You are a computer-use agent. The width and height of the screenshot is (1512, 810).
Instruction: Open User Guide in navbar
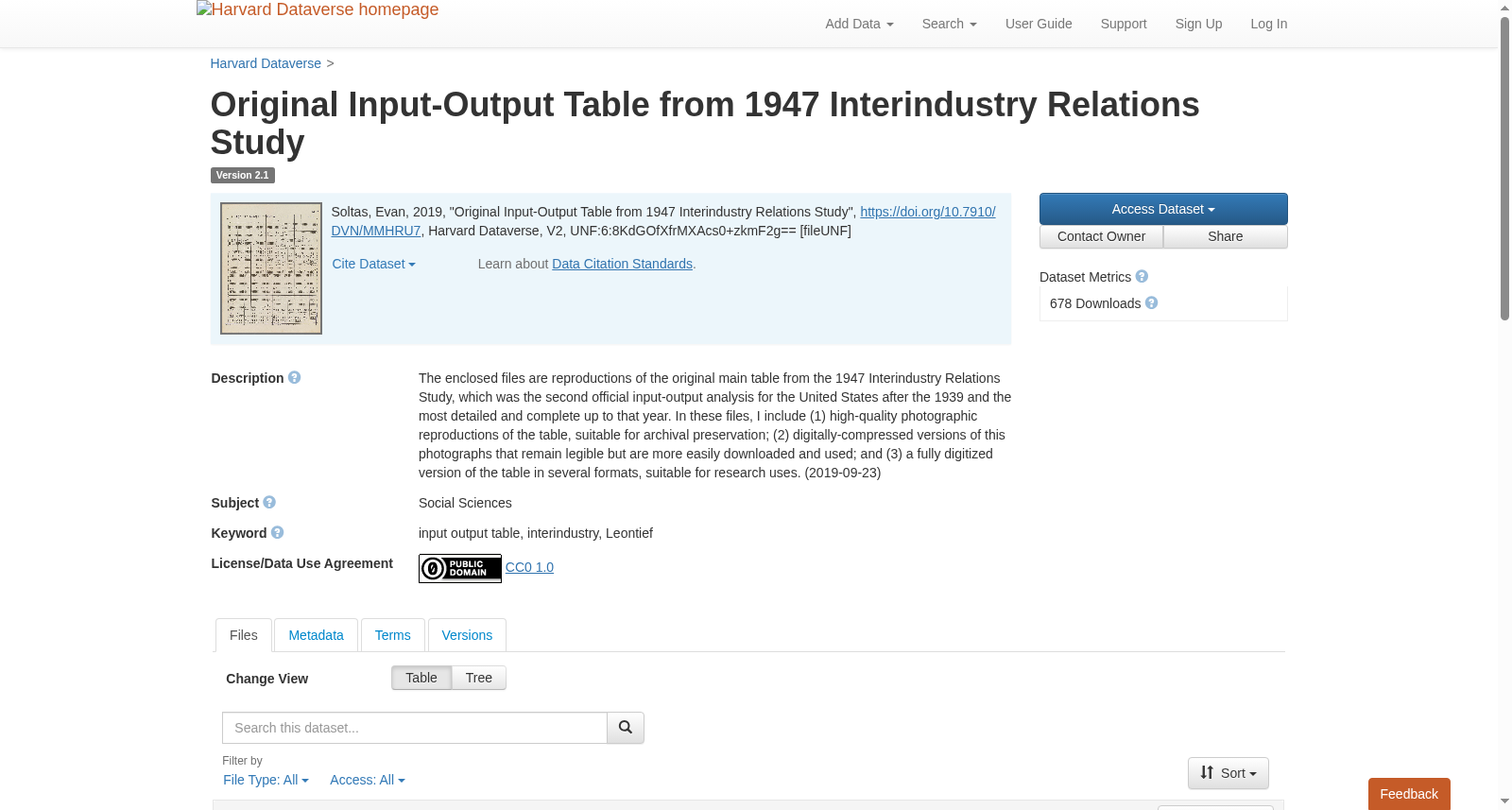tap(1039, 24)
